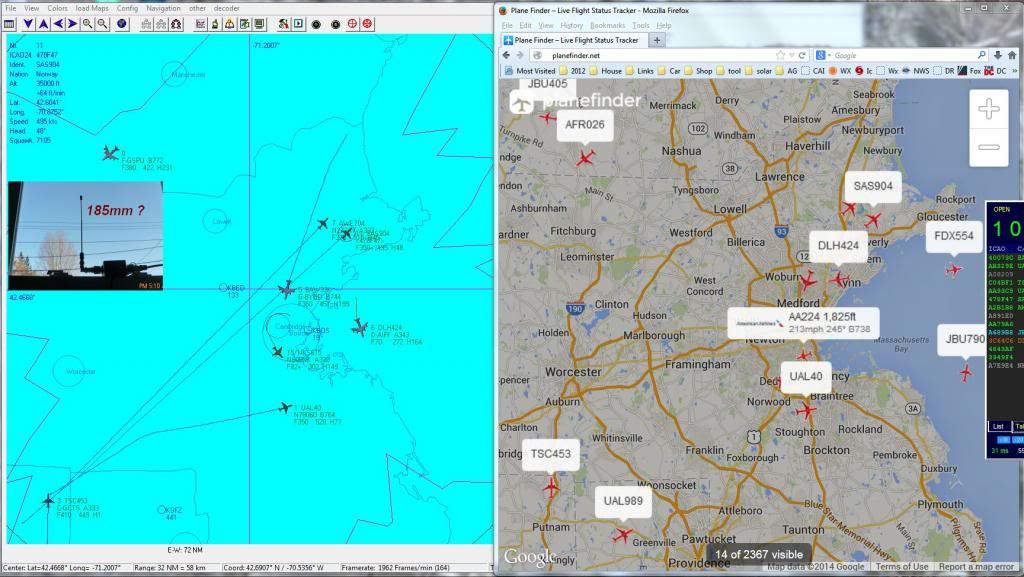Click the KBED airport marker on radar map
The width and height of the screenshot is (1024, 577).
223,287
